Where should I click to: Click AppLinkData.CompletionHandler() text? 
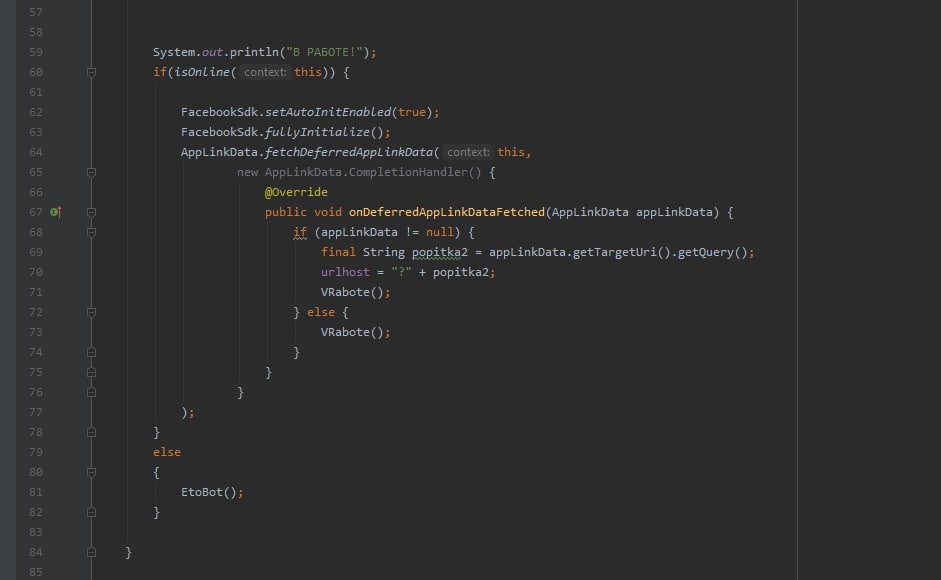(373, 172)
